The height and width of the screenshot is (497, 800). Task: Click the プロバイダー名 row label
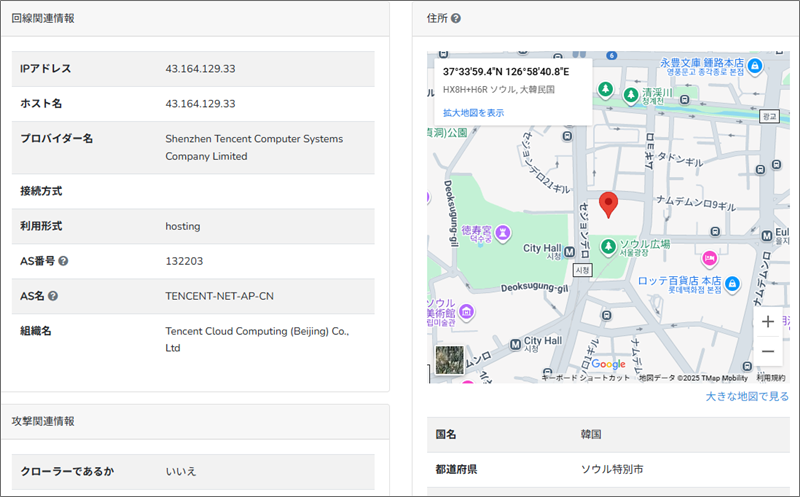56,138
